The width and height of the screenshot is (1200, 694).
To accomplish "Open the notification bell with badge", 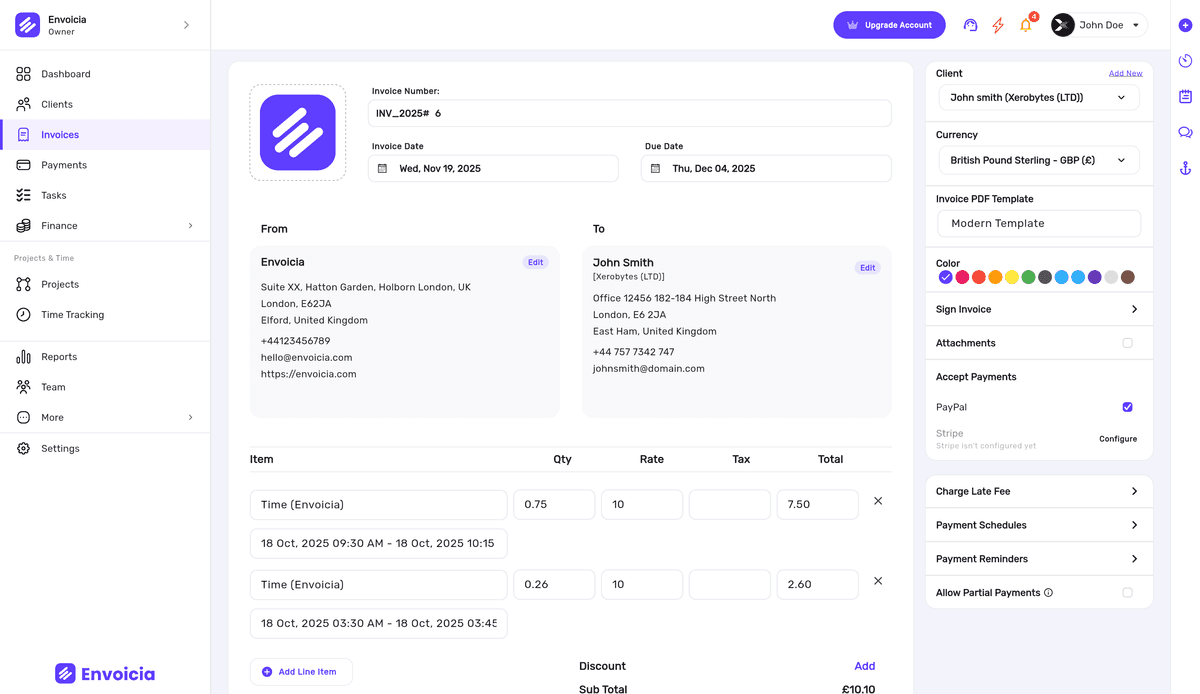I will pyautogui.click(x=1025, y=25).
